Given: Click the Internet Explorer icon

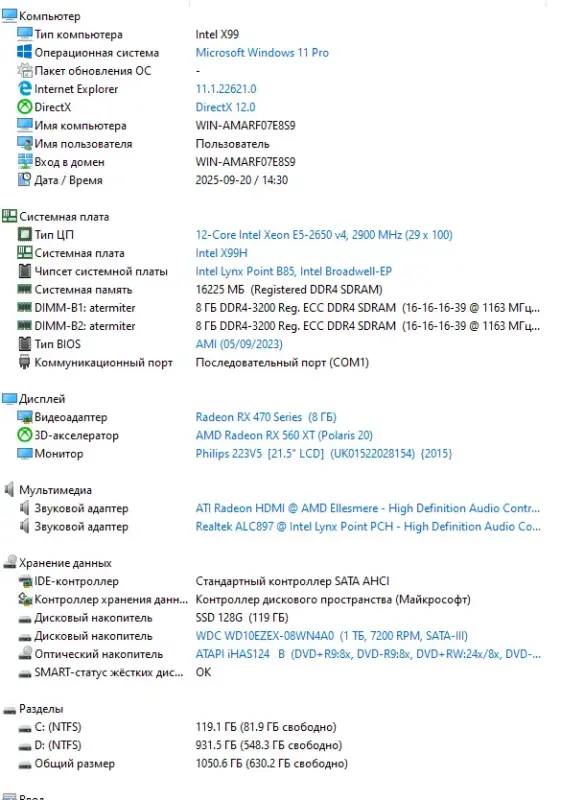Looking at the screenshot, I should point(24,89).
